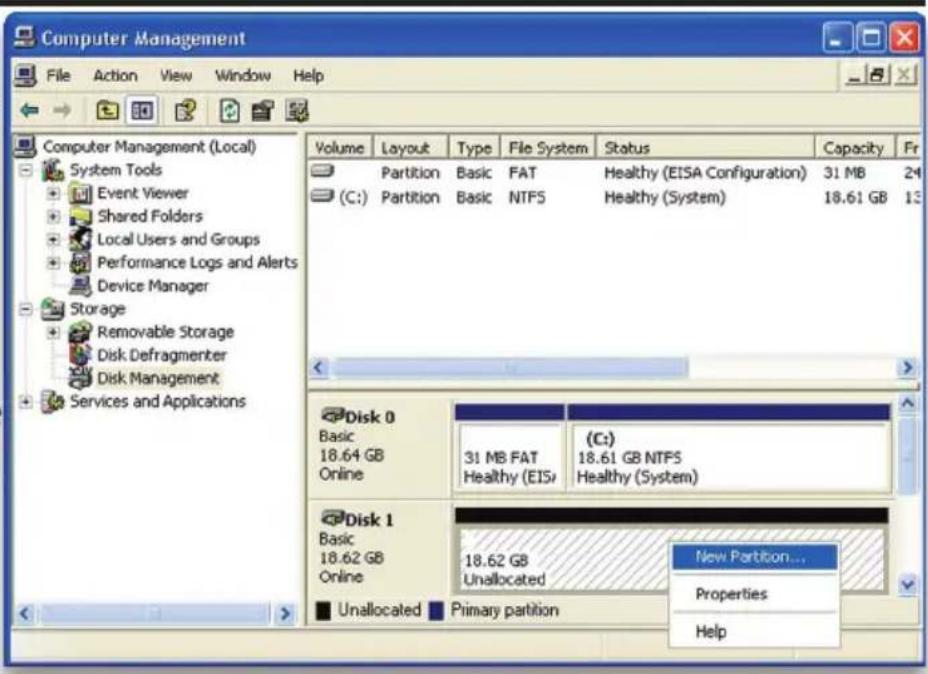Collapse the Storage tree node

coord(25,309)
